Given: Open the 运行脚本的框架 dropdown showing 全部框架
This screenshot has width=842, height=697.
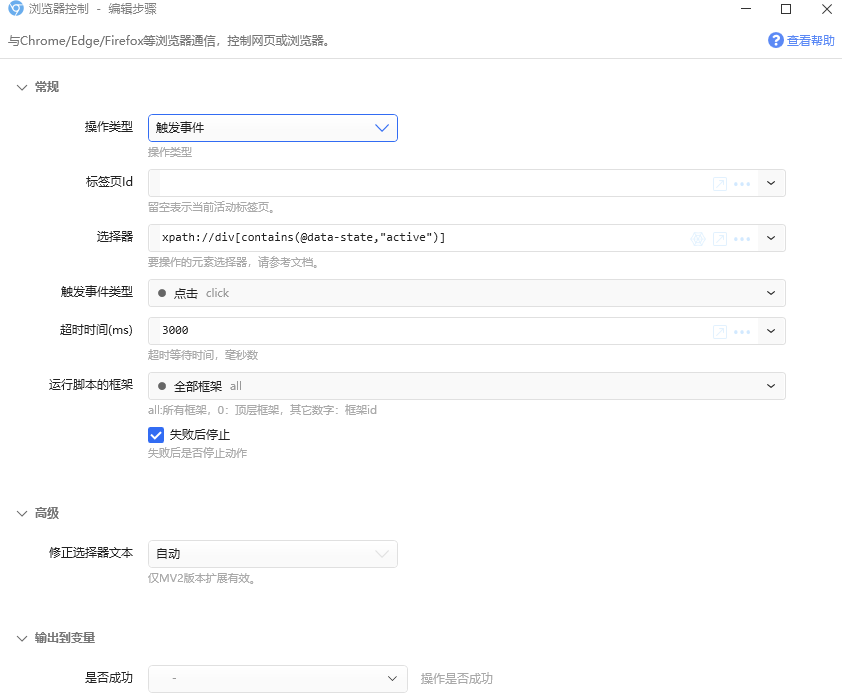Looking at the screenshot, I should click(466, 386).
